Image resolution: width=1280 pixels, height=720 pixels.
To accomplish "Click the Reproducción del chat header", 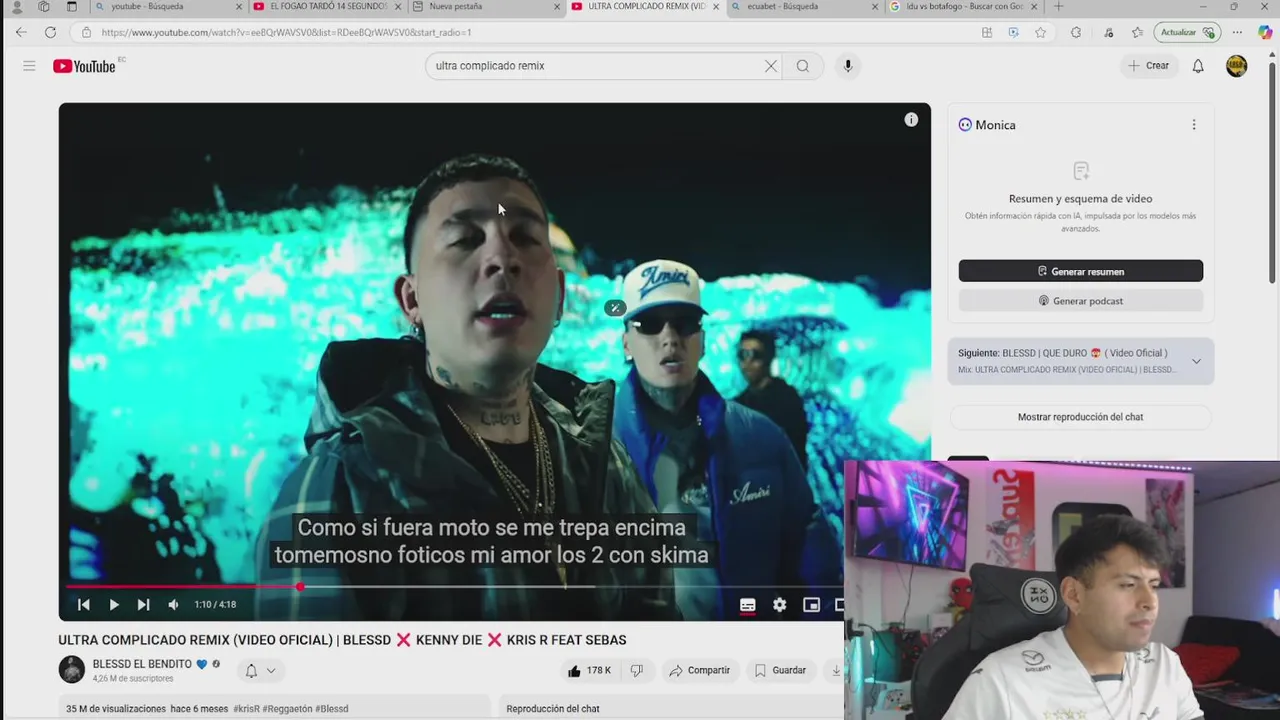I will pos(553,709).
